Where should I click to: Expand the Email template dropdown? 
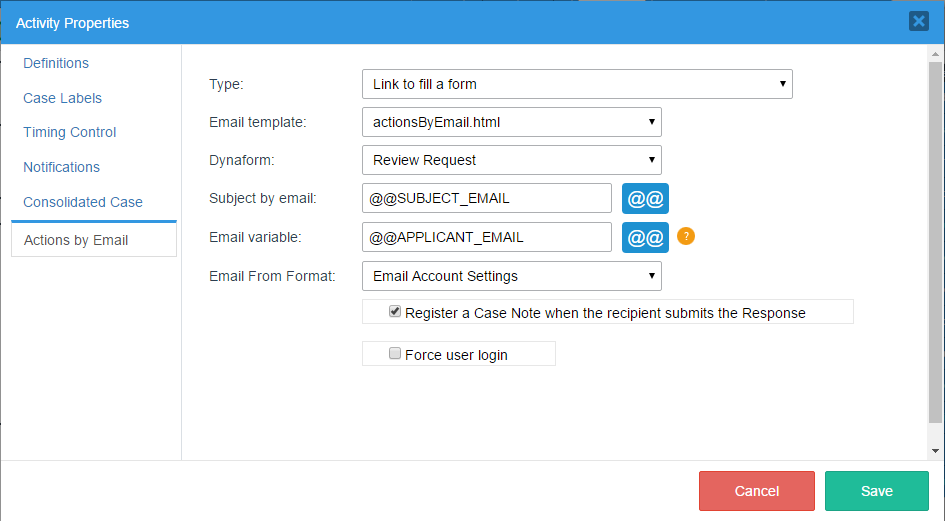click(x=511, y=123)
